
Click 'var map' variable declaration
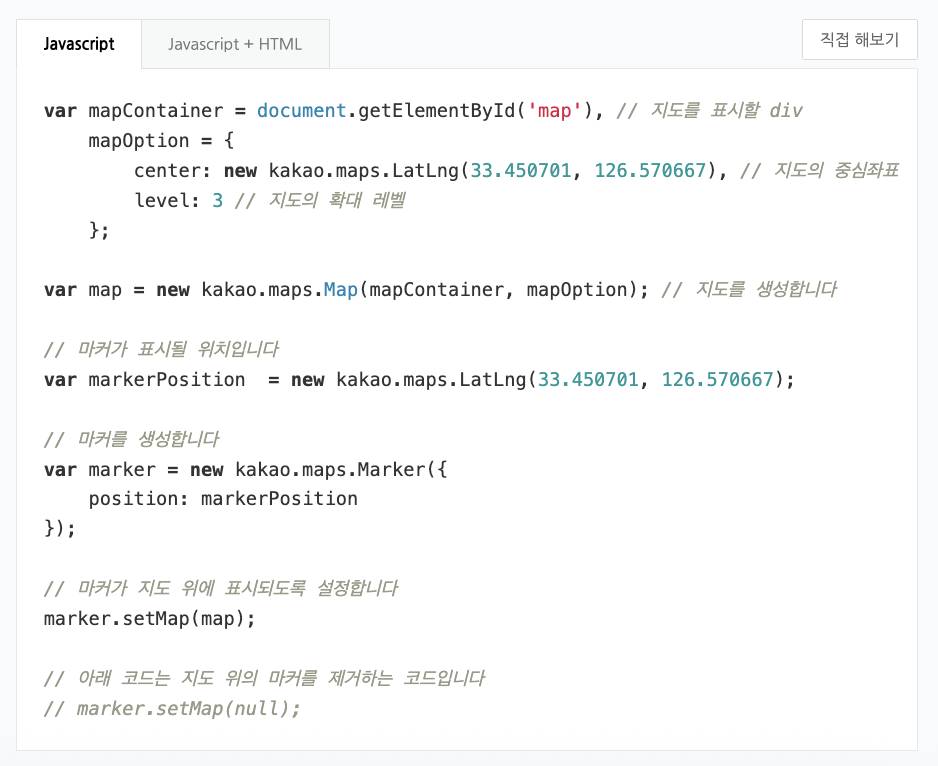click(x=83, y=290)
